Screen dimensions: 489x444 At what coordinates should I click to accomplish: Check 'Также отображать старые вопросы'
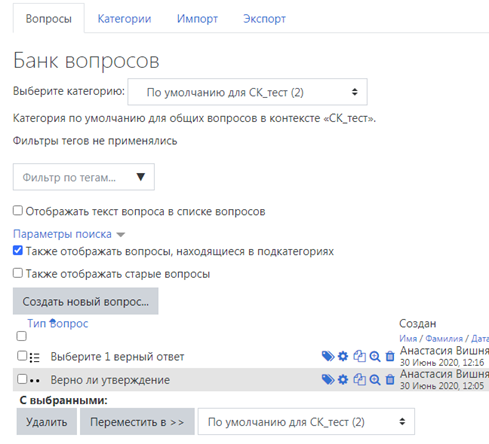(x=18, y=273)
